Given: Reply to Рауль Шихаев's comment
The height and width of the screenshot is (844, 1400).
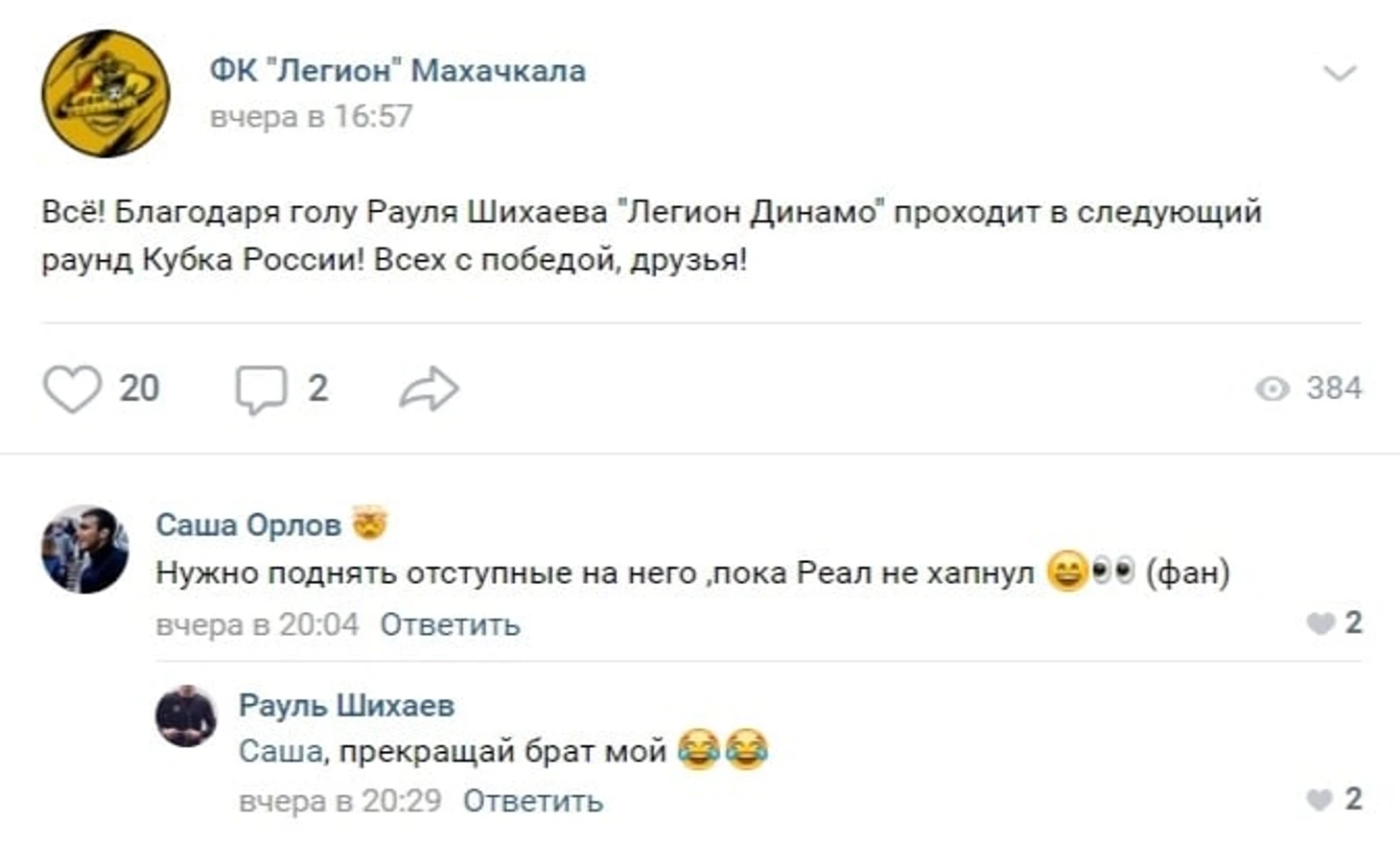Looking at the screenshot, I should [533, 801].
